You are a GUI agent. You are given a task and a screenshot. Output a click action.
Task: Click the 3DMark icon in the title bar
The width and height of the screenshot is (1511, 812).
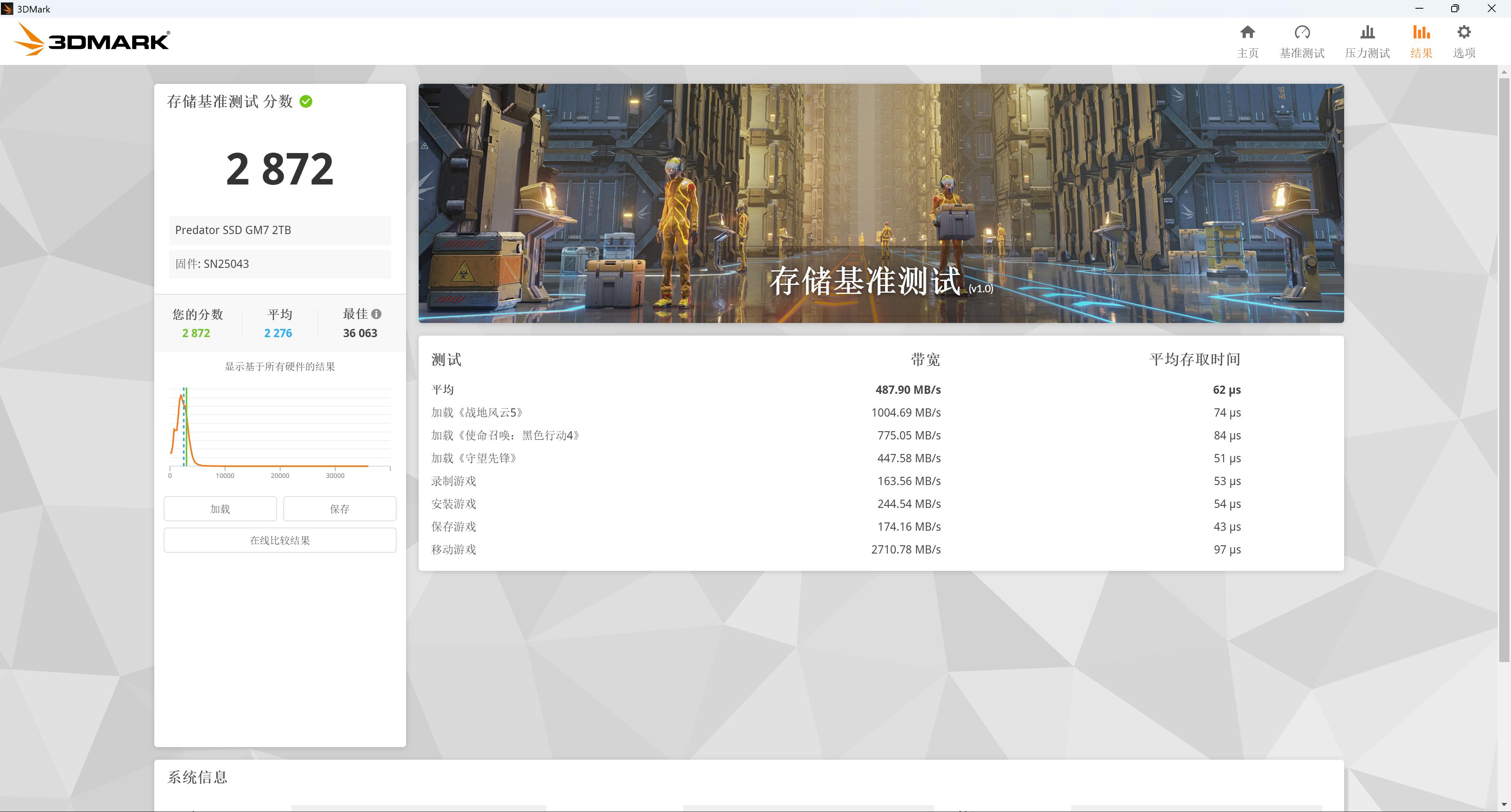[x=8, y=8]
